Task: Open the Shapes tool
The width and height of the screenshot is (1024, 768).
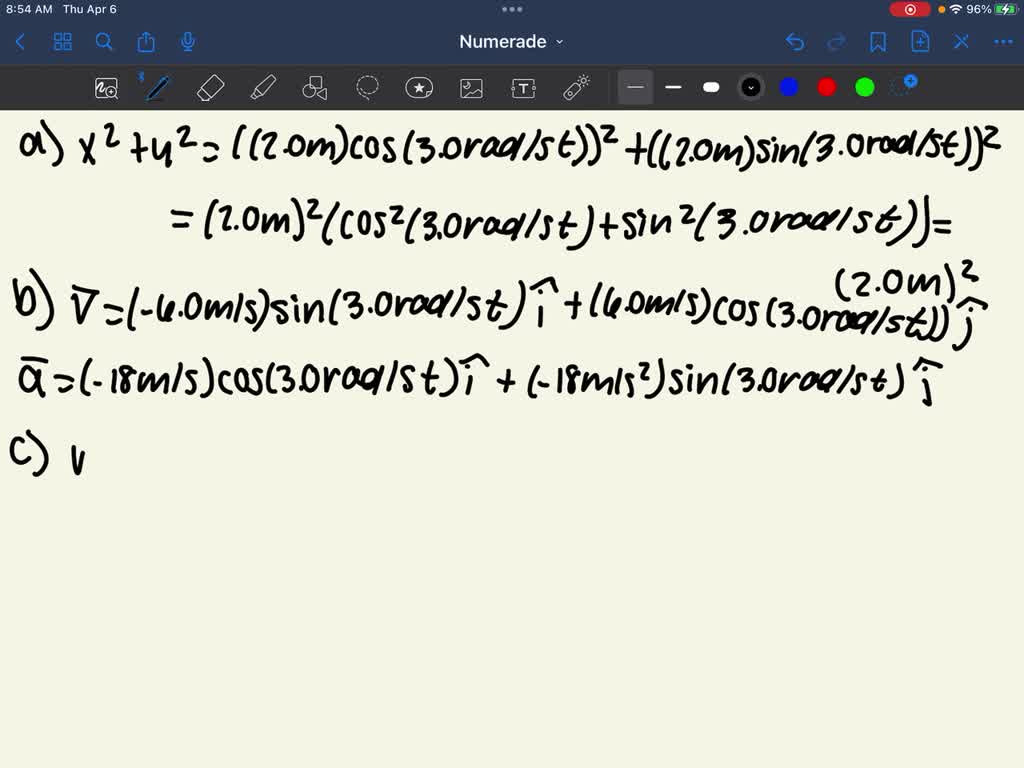Action: [315, 88]
